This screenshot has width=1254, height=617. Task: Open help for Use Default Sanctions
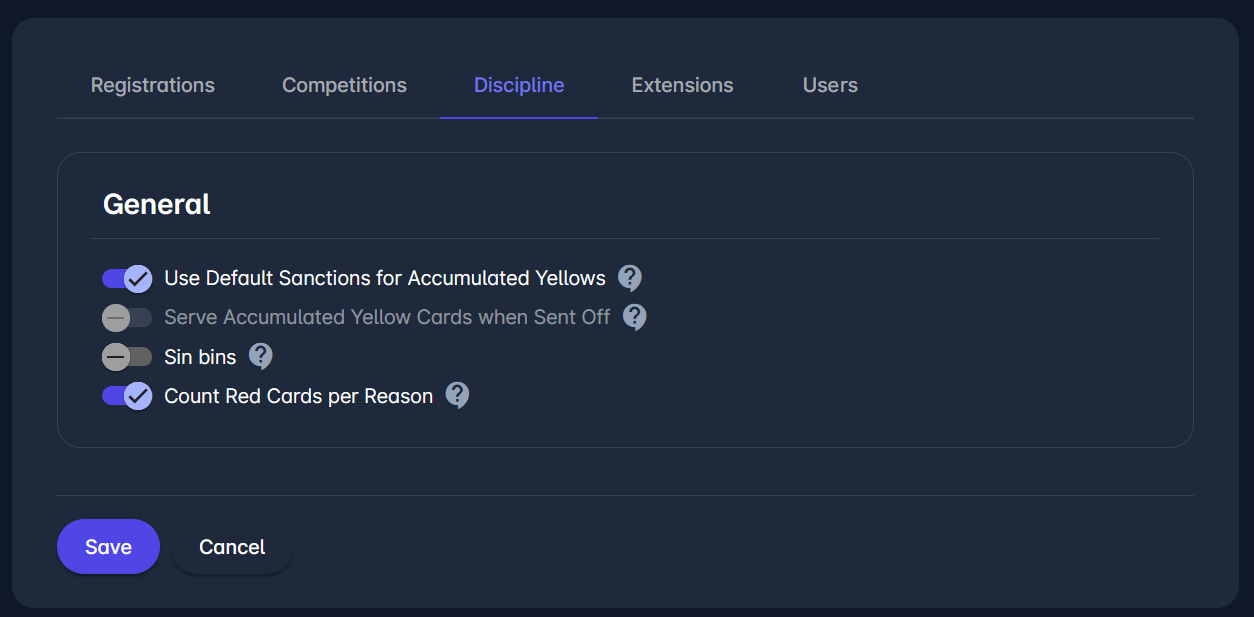[629, 277]
